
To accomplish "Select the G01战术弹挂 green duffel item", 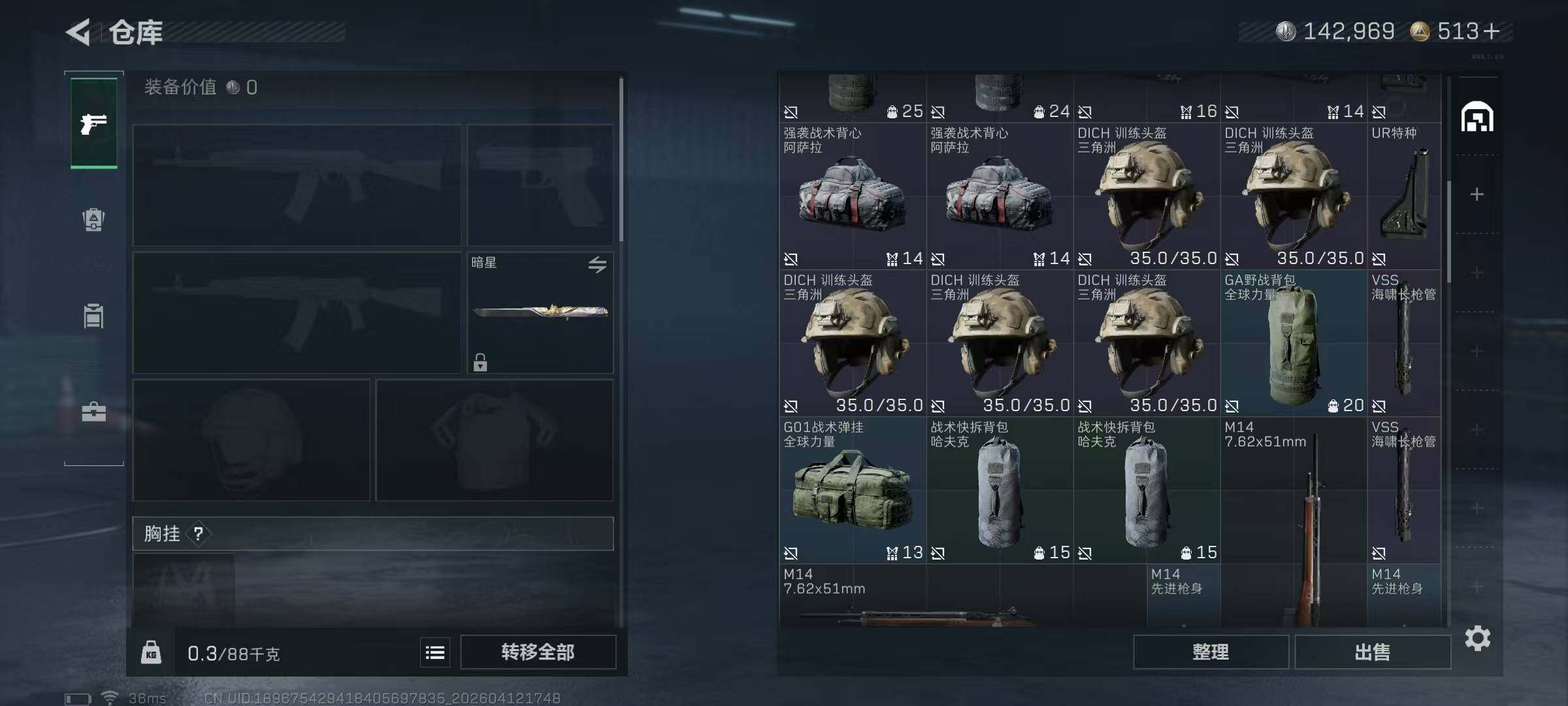I will [x=853, y=490].
